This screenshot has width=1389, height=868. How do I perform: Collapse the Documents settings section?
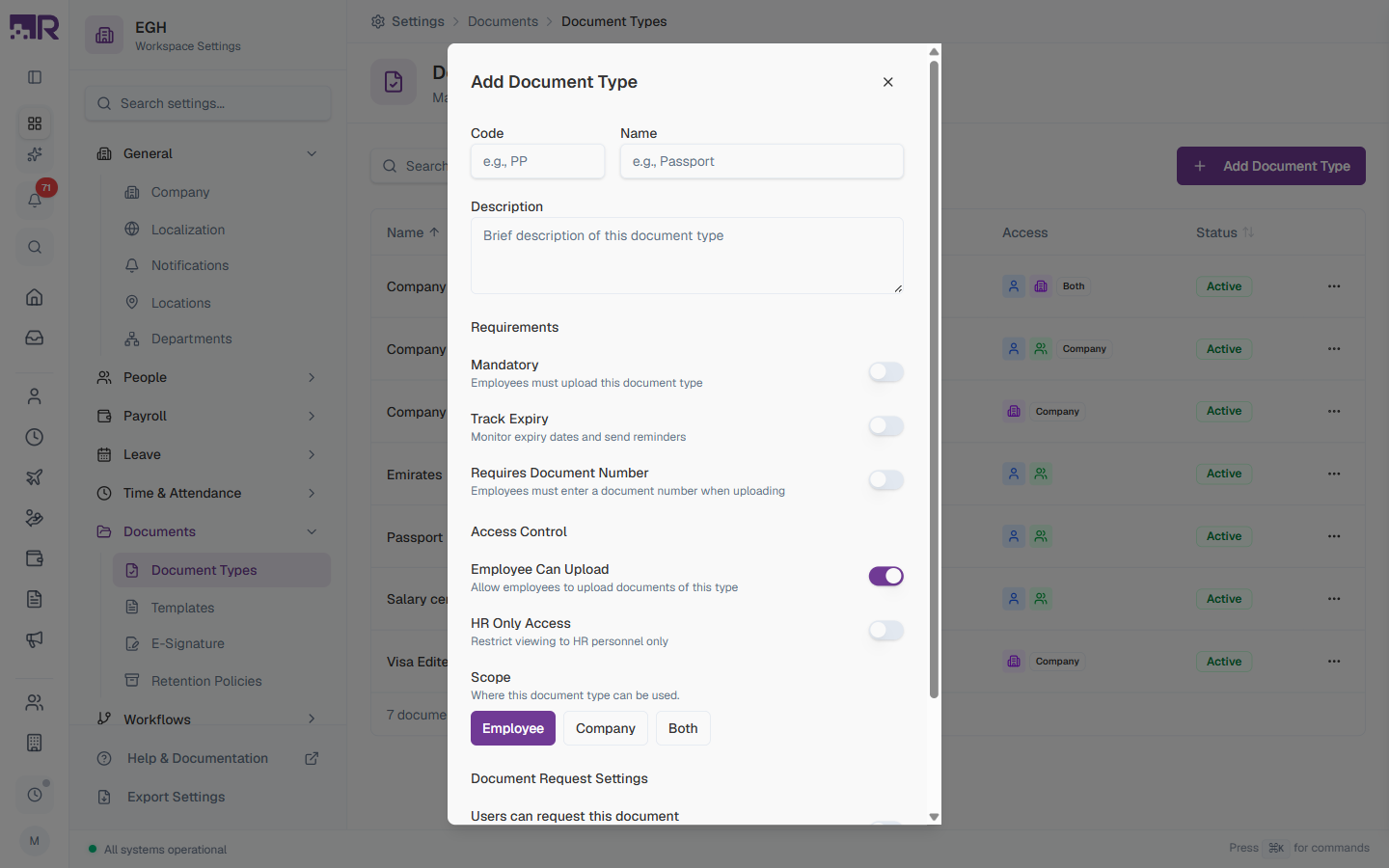(207, 531)
